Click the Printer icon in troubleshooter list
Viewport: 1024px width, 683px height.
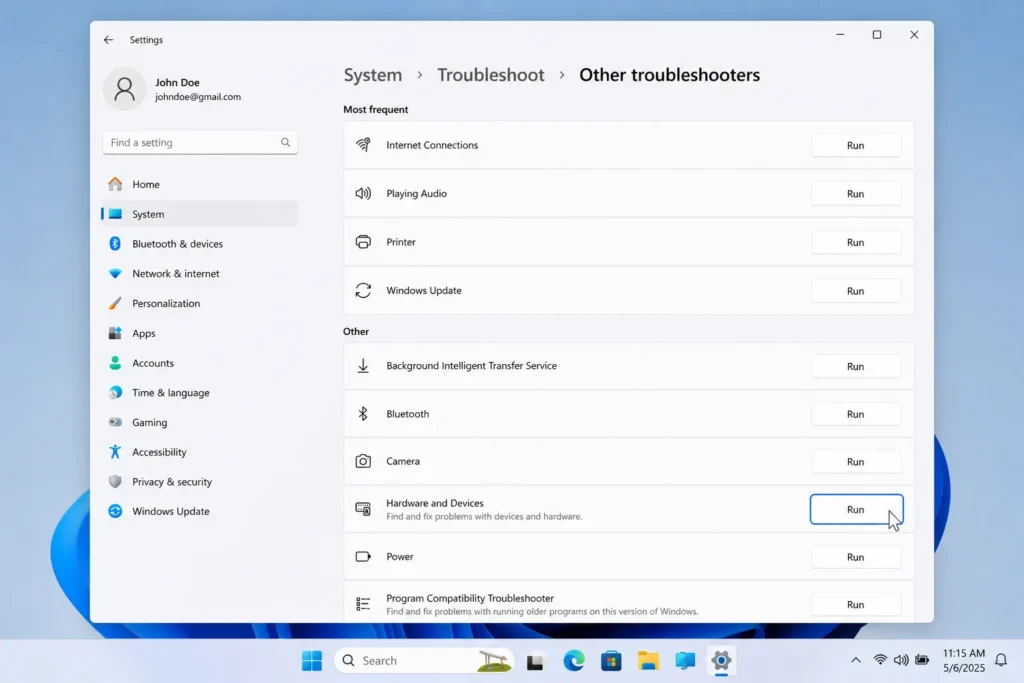click(x=363, y=242)
